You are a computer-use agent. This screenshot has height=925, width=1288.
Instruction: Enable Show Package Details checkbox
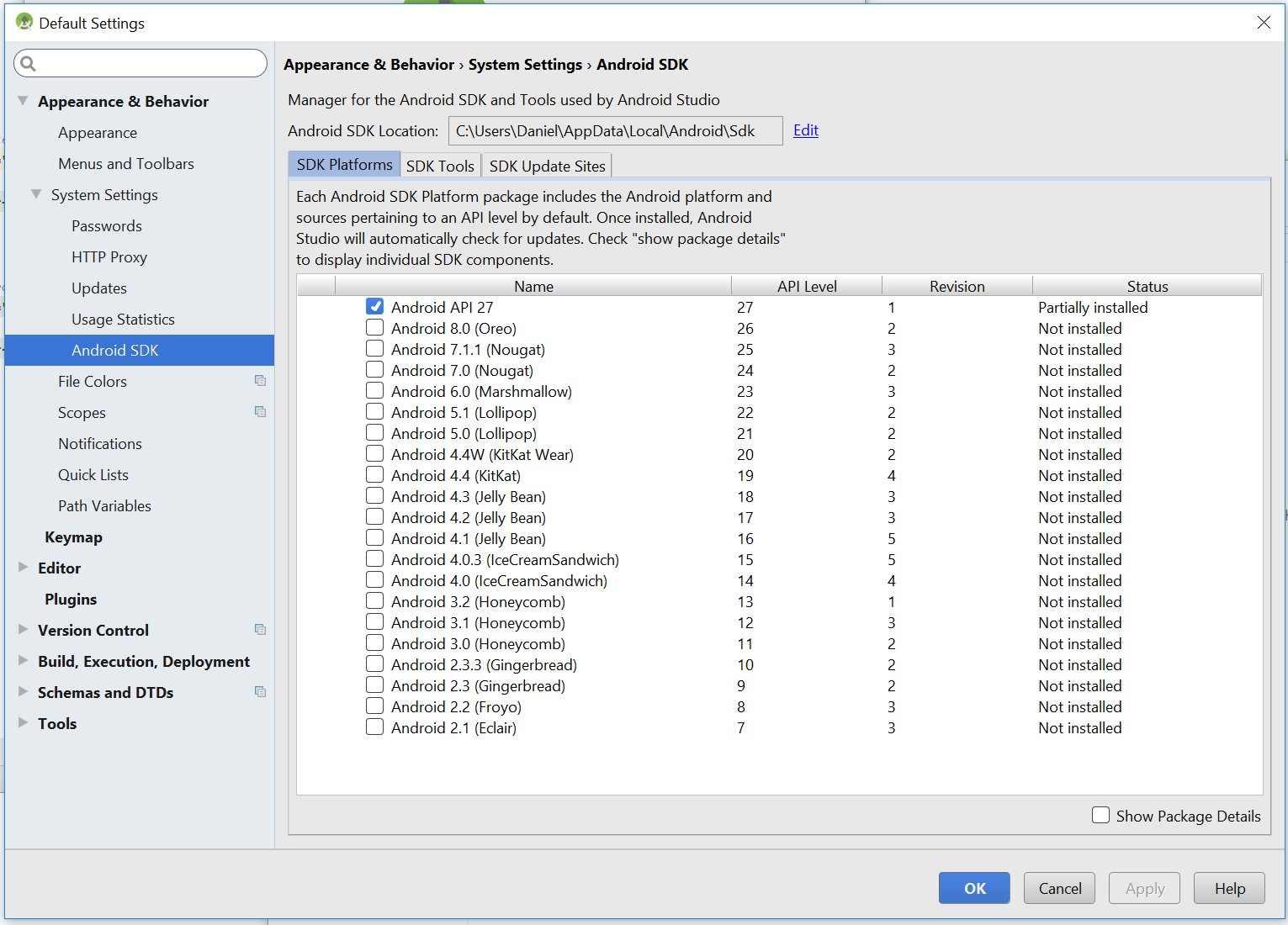coord(1100,815)
